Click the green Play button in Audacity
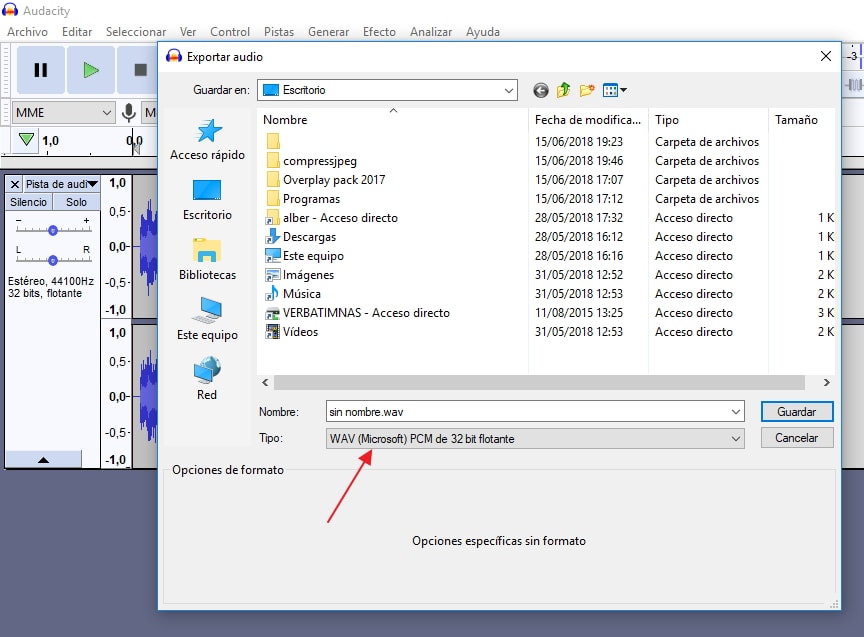This screenshot has height=637, width=864. click(x=91, y=70)
